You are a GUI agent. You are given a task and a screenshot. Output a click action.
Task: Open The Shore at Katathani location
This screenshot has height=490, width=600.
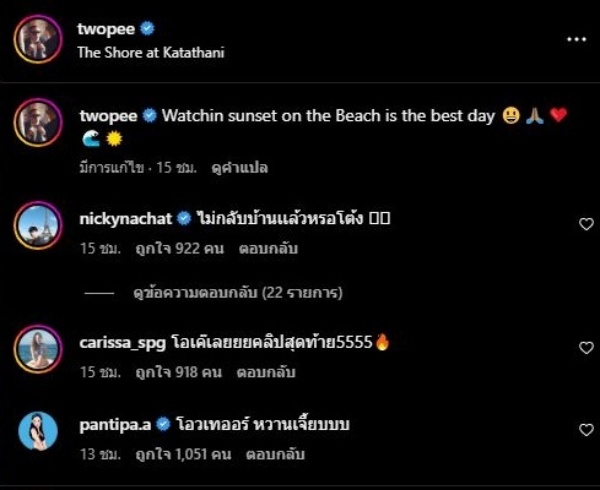tap(150, 53)
